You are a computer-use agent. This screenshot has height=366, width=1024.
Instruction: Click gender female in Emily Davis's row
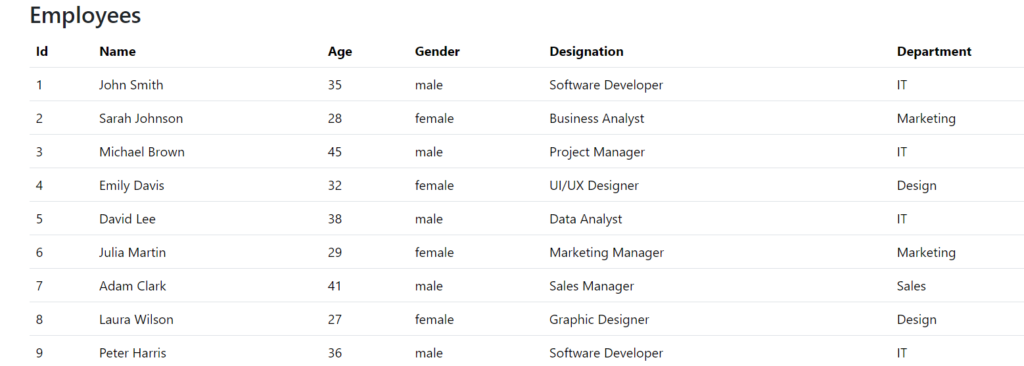pyautogui.click(x=434, y=186)
